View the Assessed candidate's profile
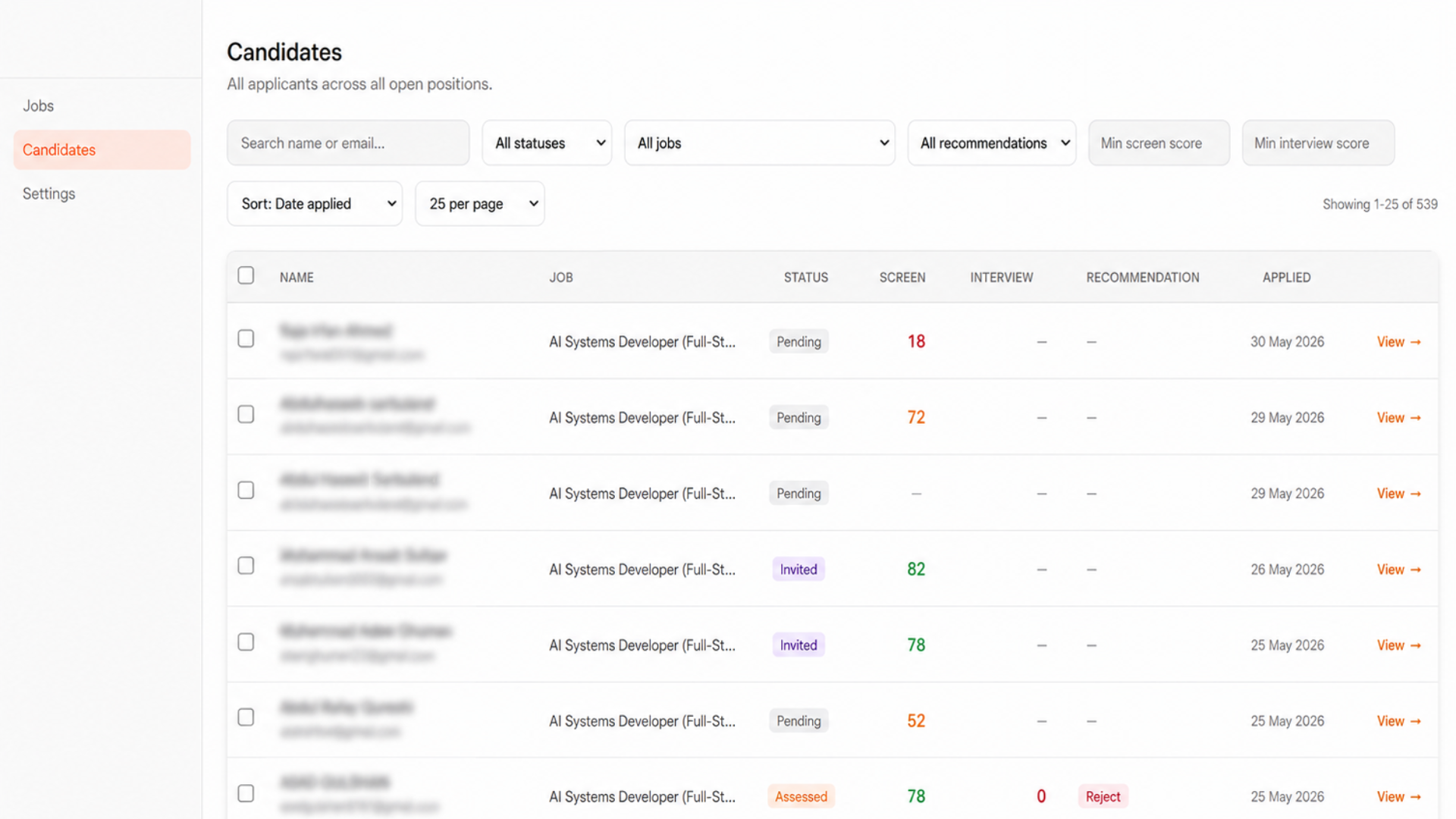 tap(1399, 797)
